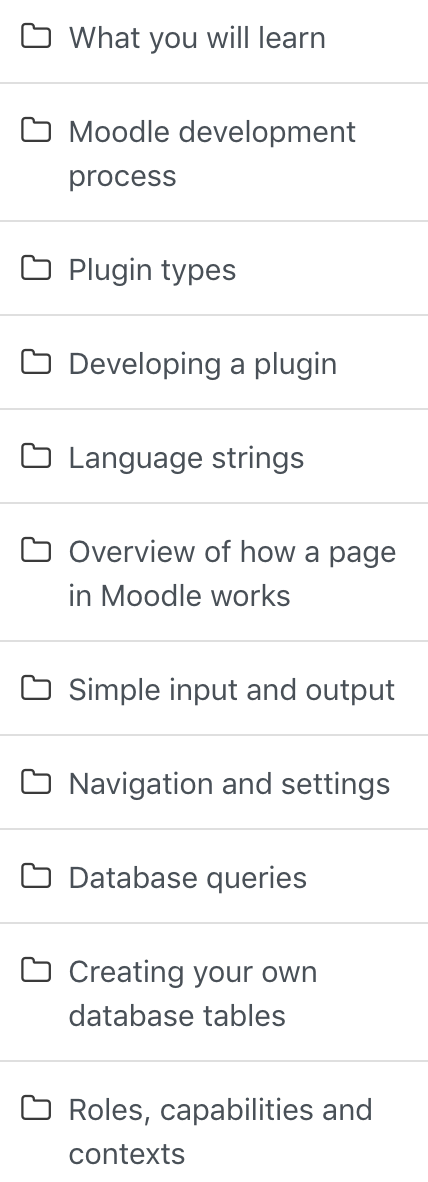
Task: Click the Navigation and settings folder icon
Action: (35, 782)
